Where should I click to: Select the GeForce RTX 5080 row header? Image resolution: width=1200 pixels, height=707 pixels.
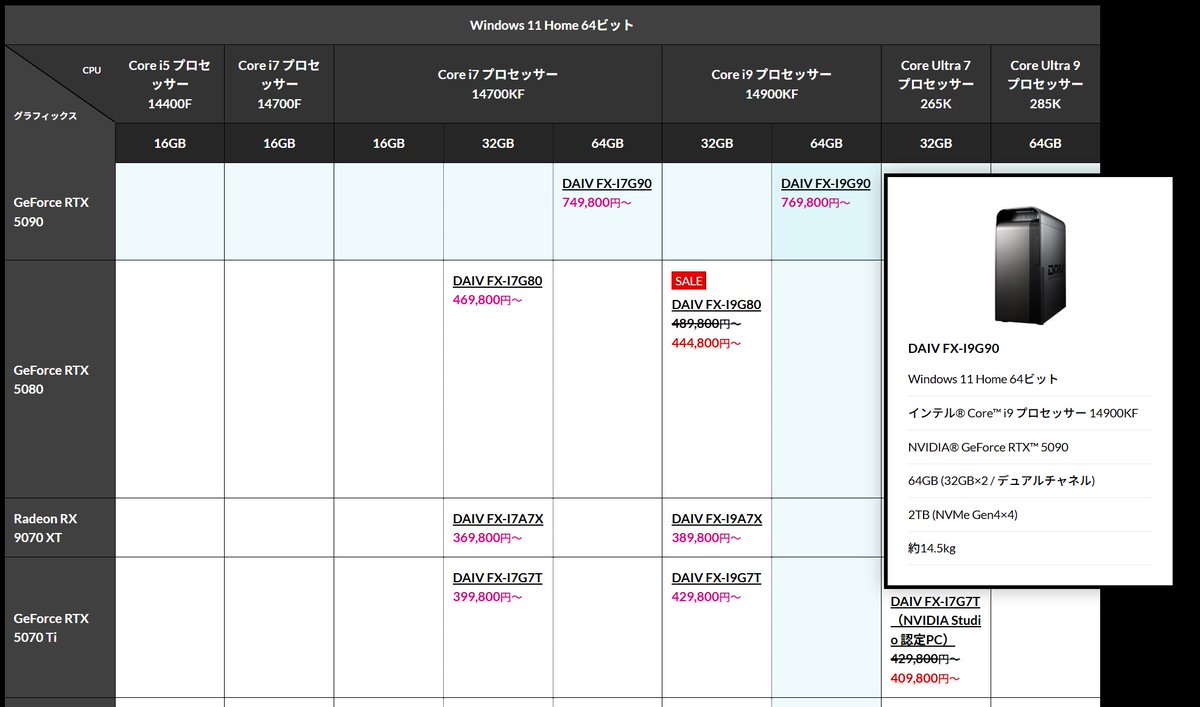coord(60,379)
